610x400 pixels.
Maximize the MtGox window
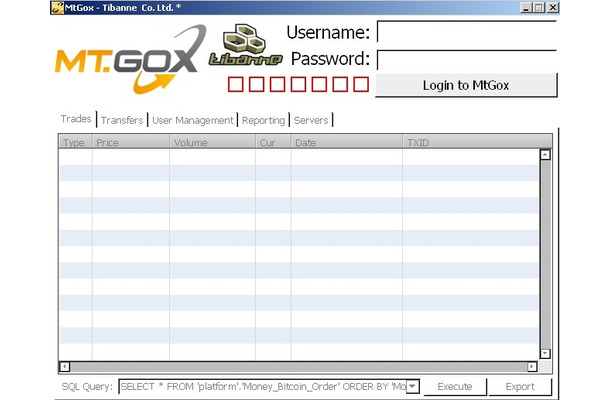(539, 7)
